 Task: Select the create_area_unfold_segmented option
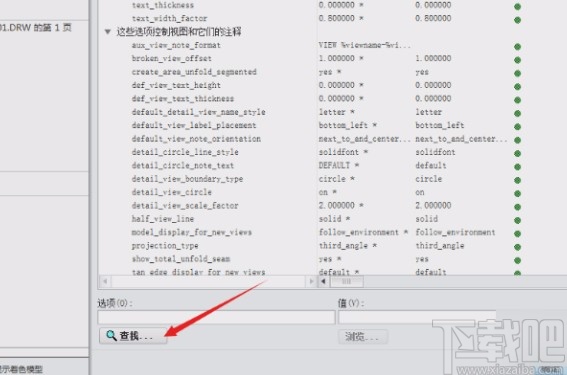[x=194, y=72]
